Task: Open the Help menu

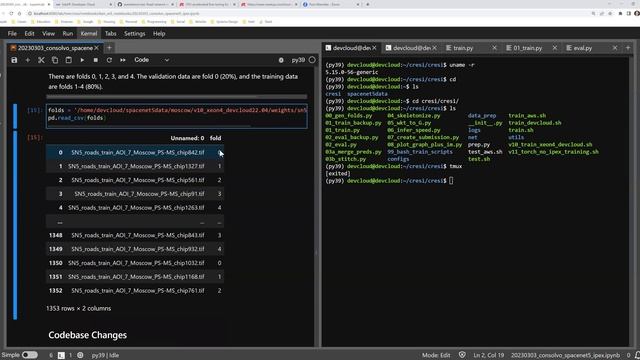Action: click(x=159, y=33)
